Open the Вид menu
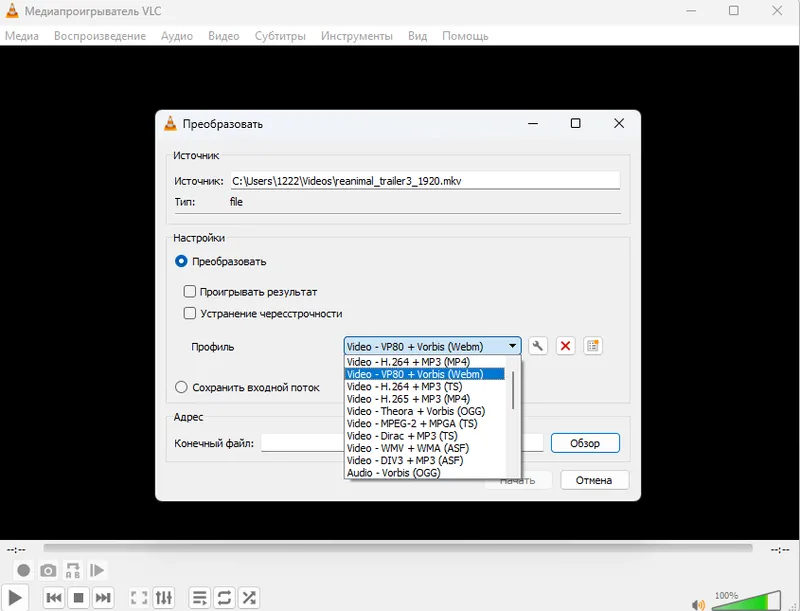The height and width of the screenshot is (611, 800). pyautogui.click(x=417, y=36)
